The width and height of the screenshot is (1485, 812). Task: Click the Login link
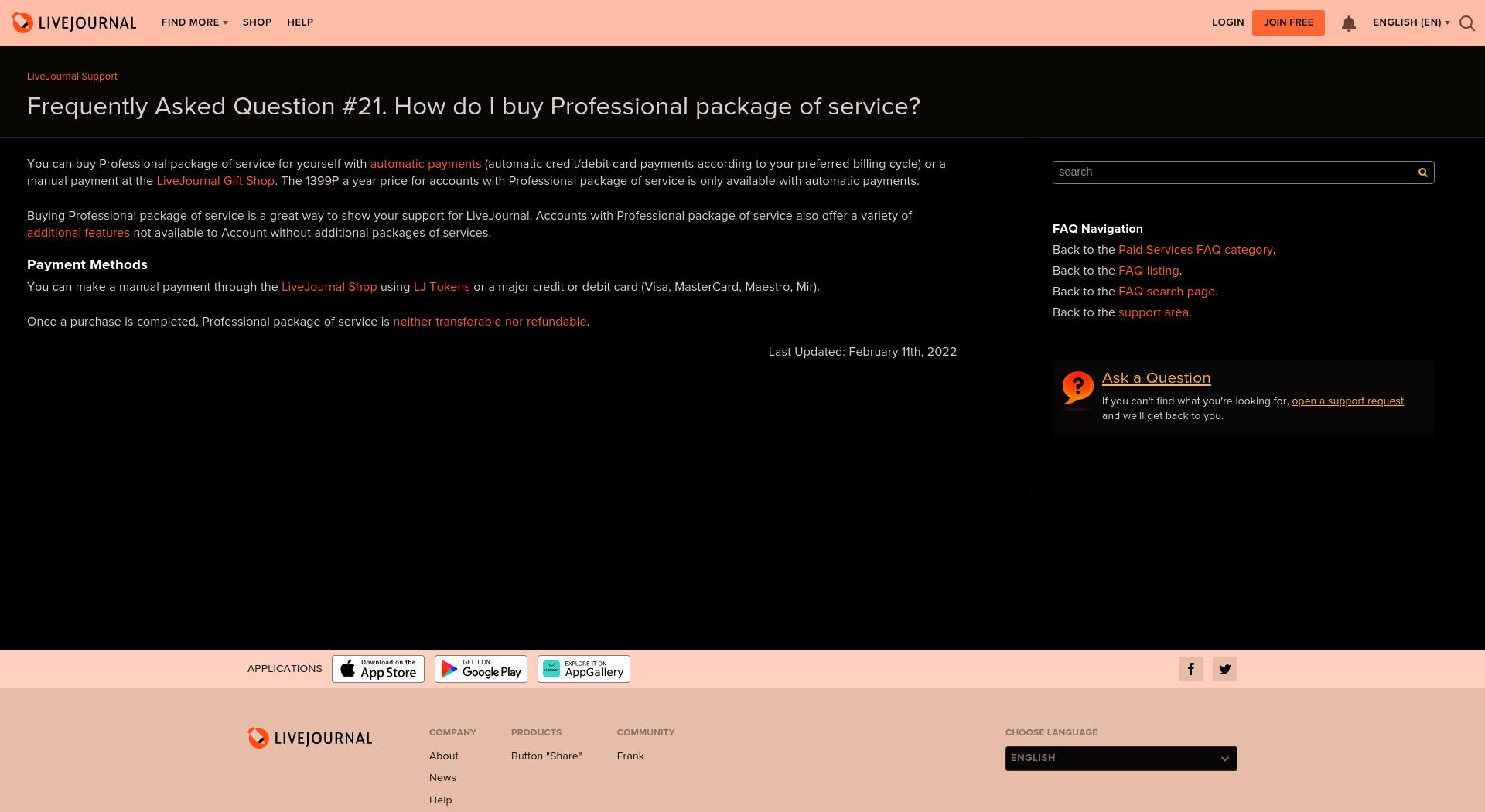(1228, 22)
